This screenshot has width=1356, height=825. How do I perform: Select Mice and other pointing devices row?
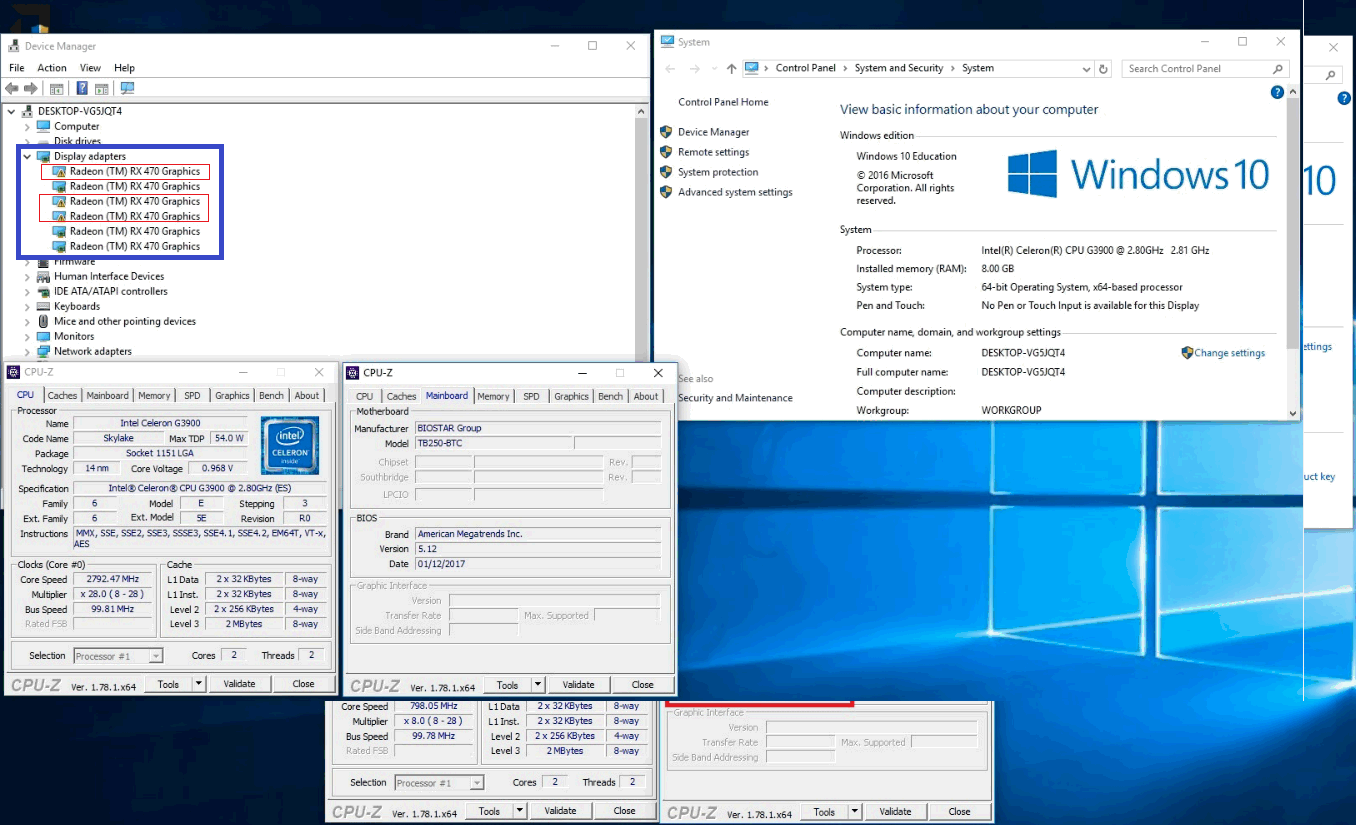pos(125,321)
